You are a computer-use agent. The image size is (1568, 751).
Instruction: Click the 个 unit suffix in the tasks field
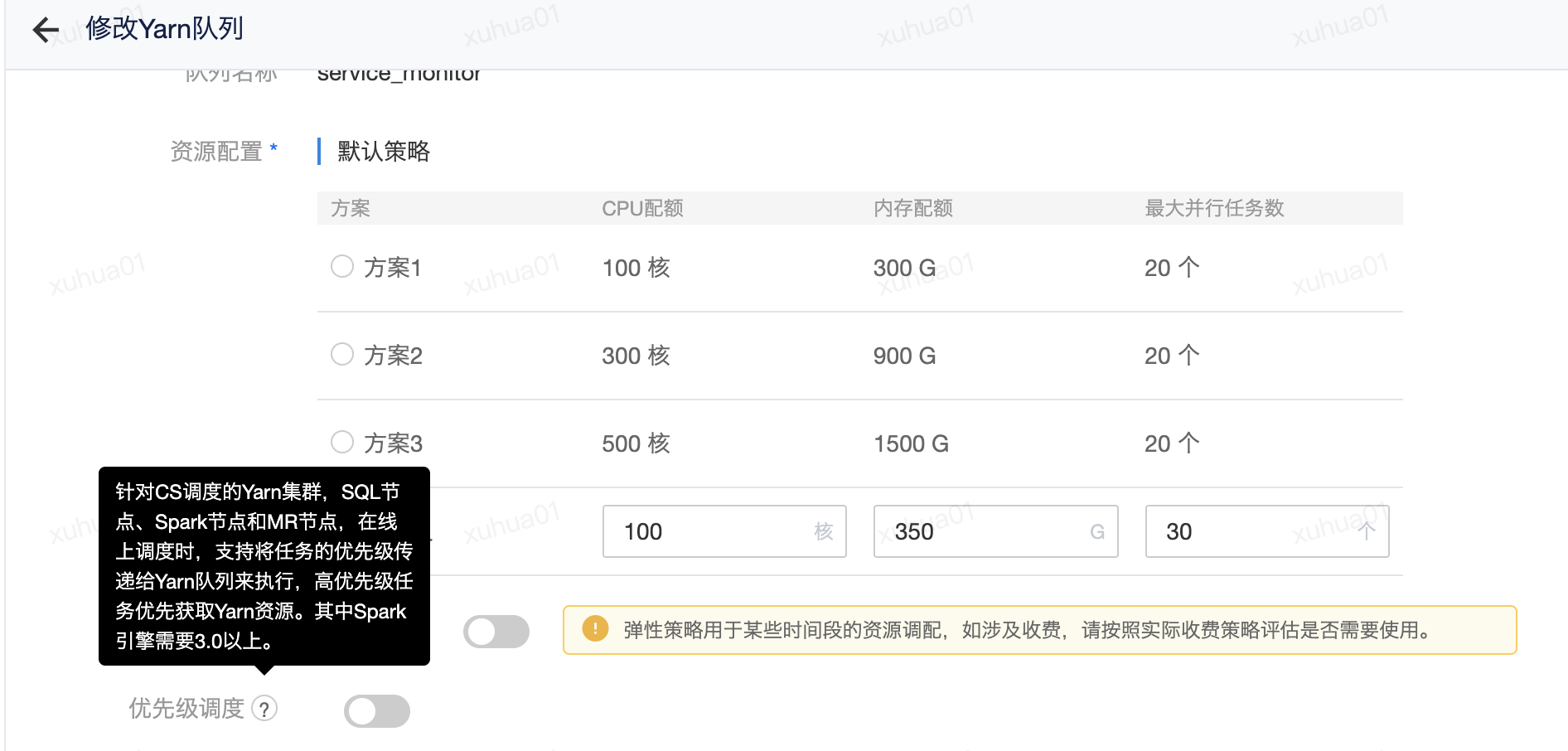pos(1366,531)
